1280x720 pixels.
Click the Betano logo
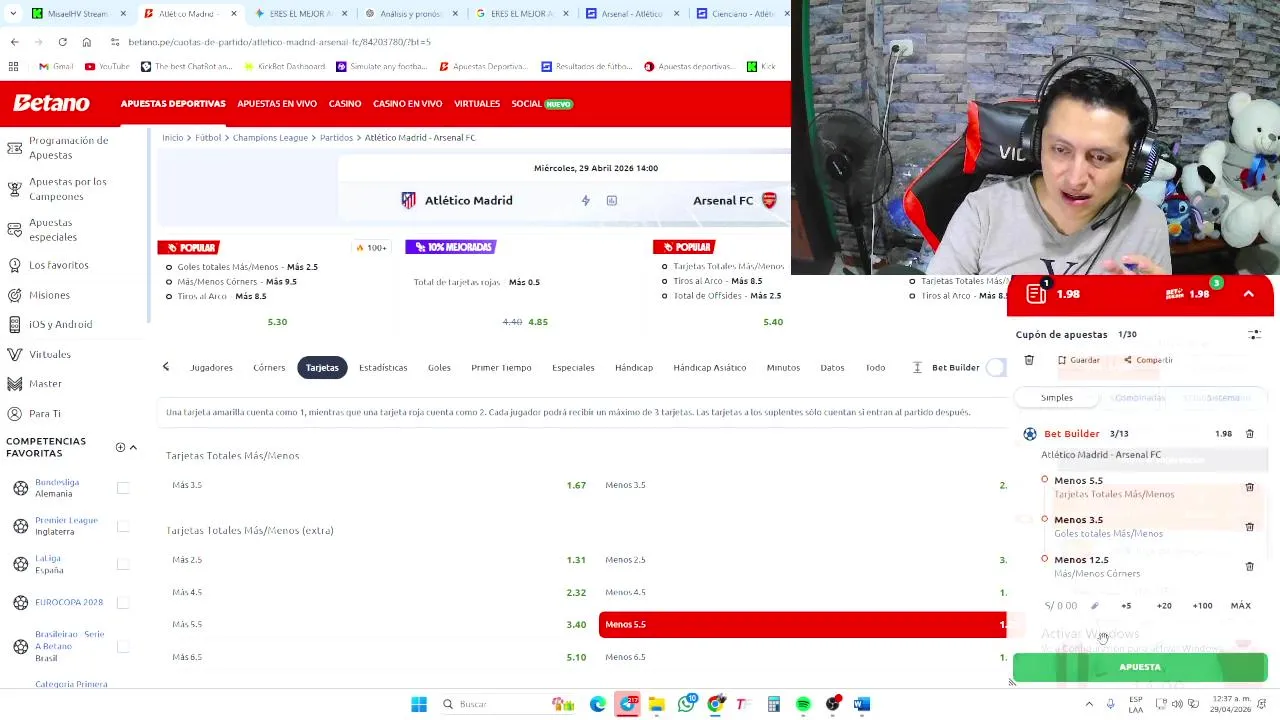coord(52,103)
